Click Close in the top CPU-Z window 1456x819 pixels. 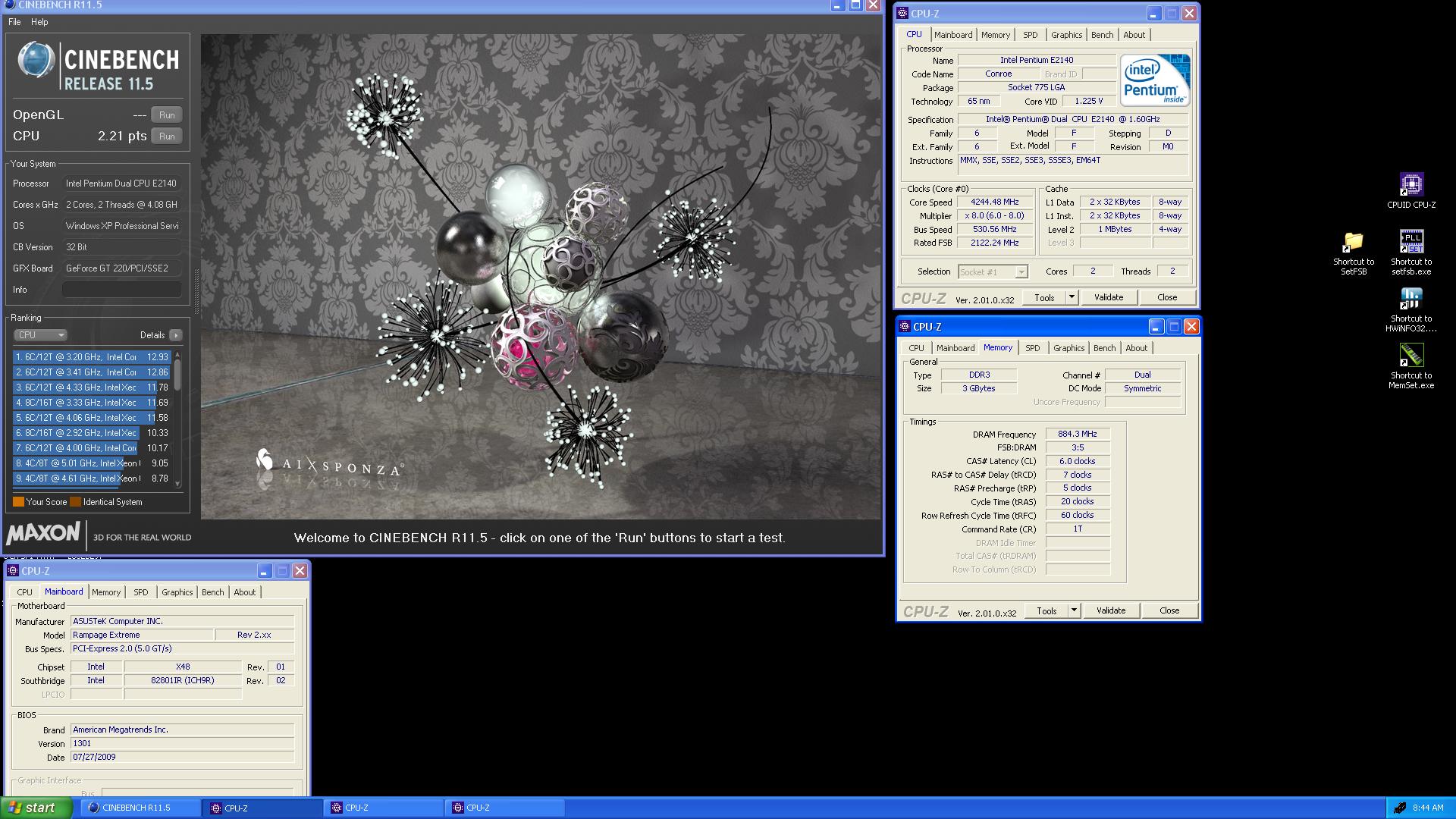(1167, 298)
